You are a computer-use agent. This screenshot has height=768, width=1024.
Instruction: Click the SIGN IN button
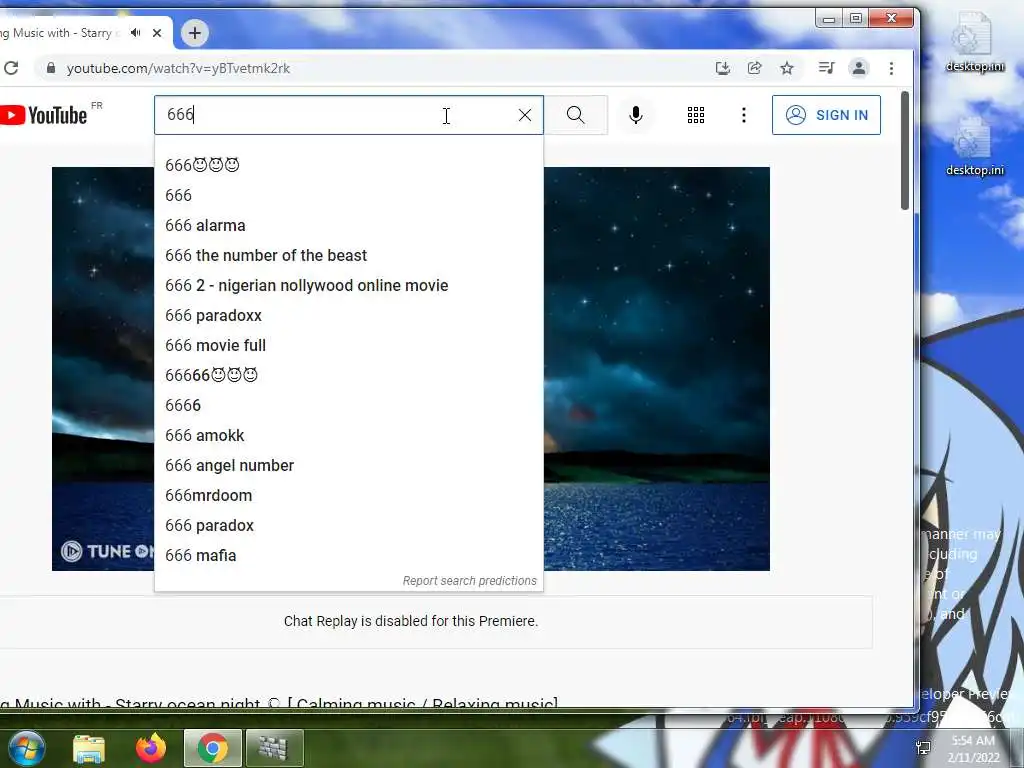[826, 115]
